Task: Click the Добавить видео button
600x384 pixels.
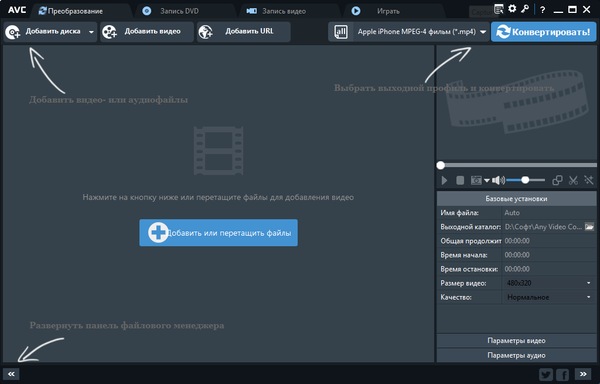Action: coord(147,32)
